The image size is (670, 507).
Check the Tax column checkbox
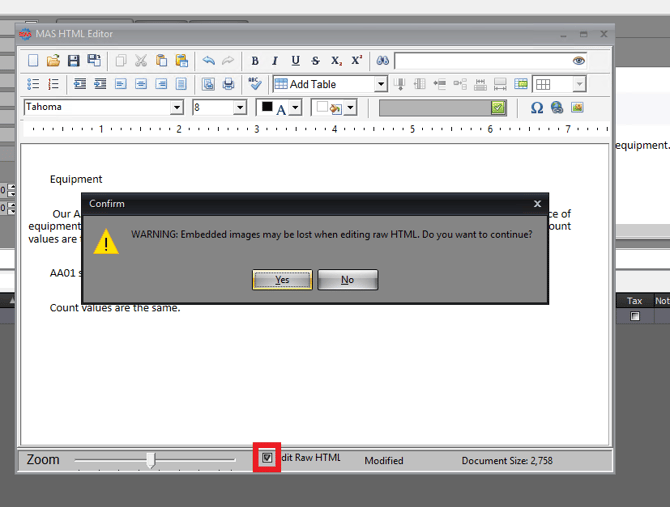(634, 316)
